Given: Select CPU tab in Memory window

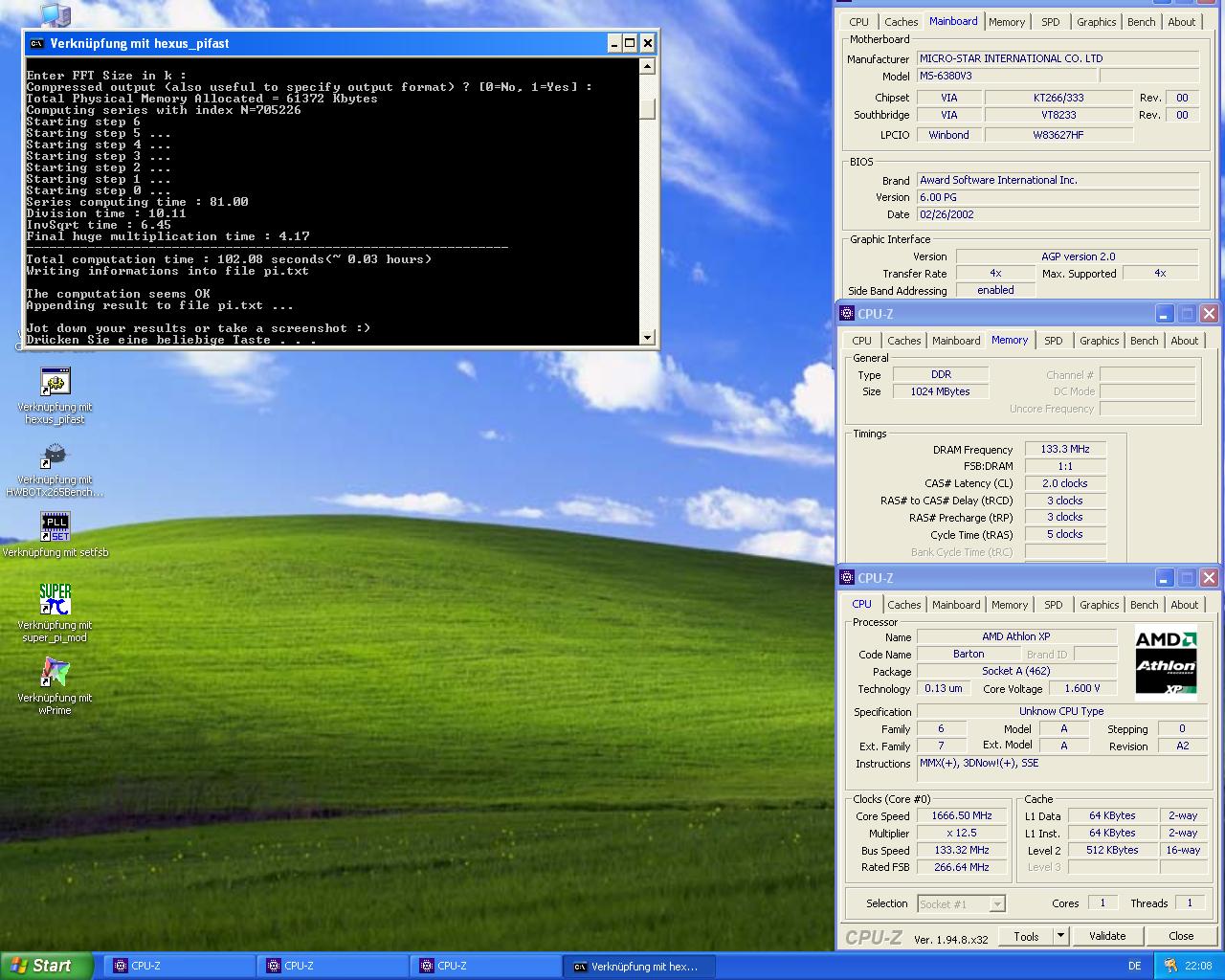Looking at the screenshot, I should click(x=861, y=341).
